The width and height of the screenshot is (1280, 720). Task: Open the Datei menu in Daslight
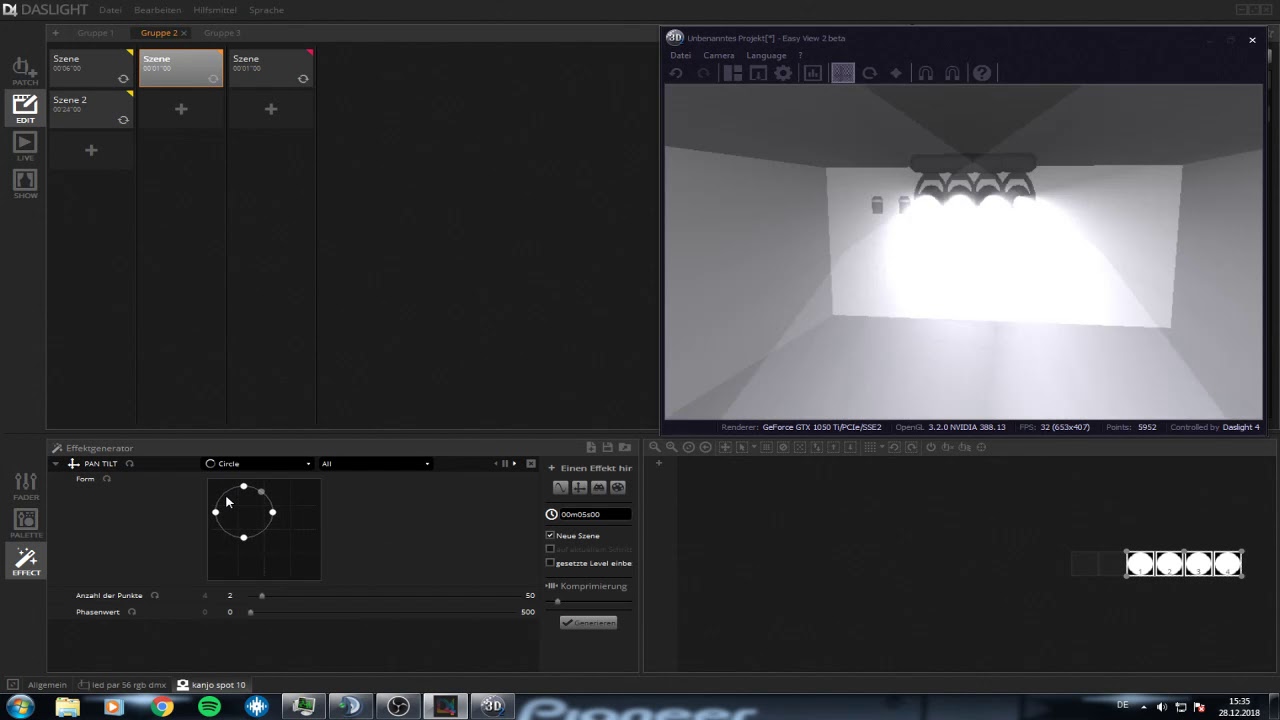110,9
